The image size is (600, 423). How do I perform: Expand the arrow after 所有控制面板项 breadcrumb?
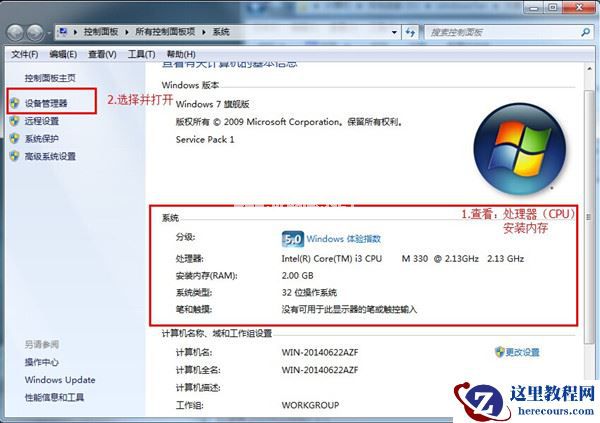(x=204, y=32)
